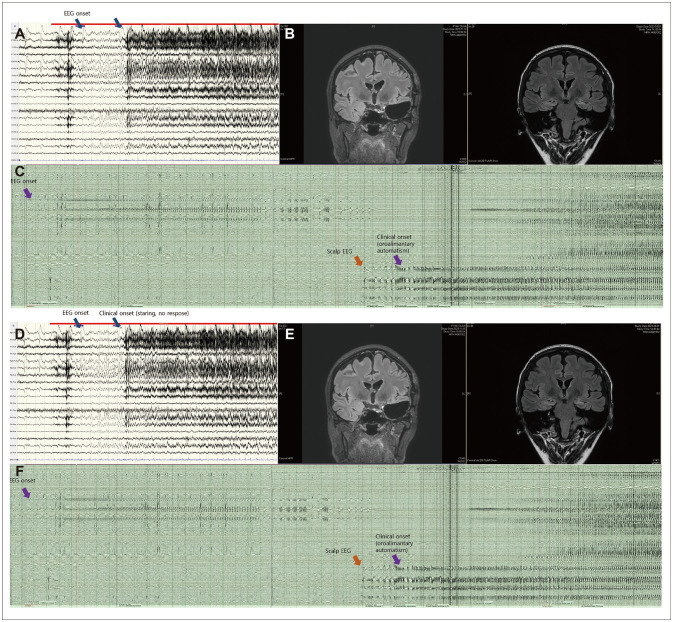
Task: Open the right coronal MRI image in panel B
Action: click(x=564, y=94)
